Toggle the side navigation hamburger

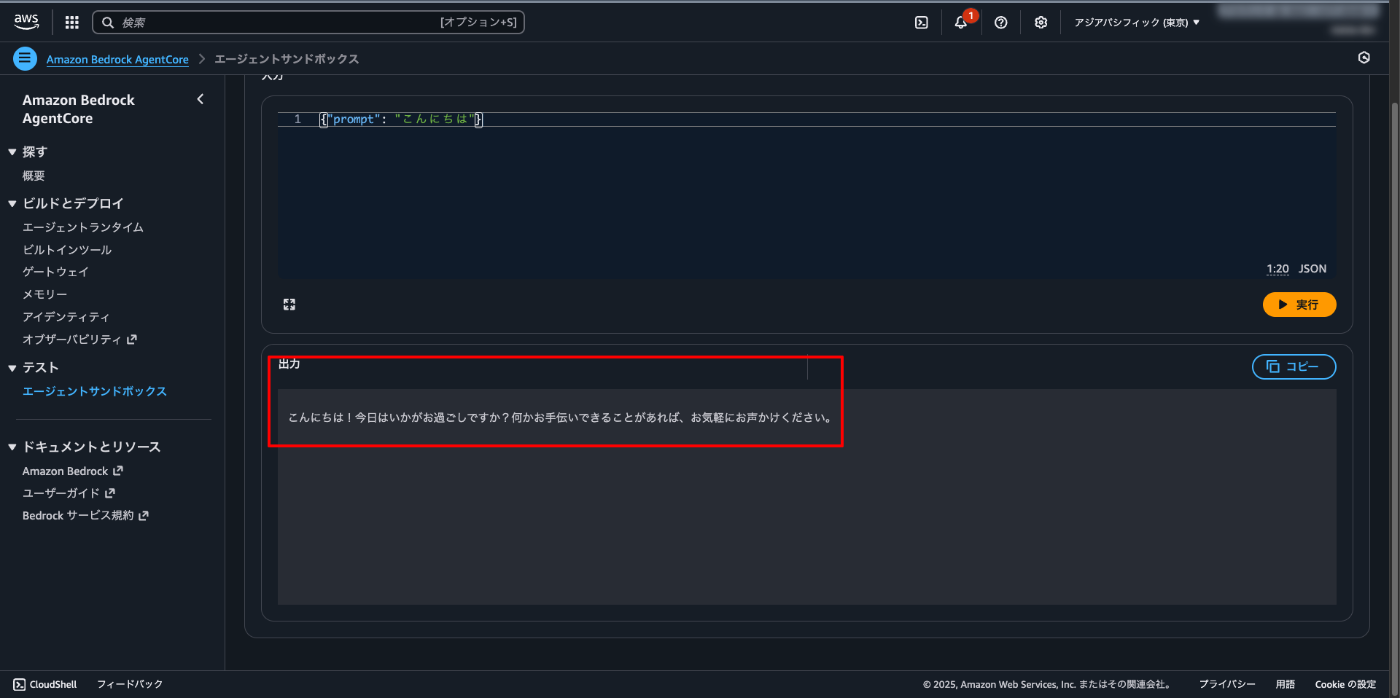[25, 59]
